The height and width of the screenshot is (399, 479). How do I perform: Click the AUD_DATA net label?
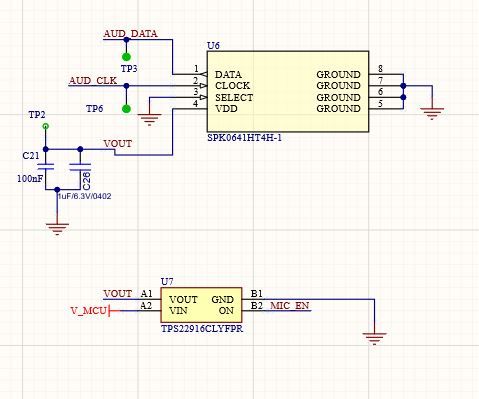point(130,34)
